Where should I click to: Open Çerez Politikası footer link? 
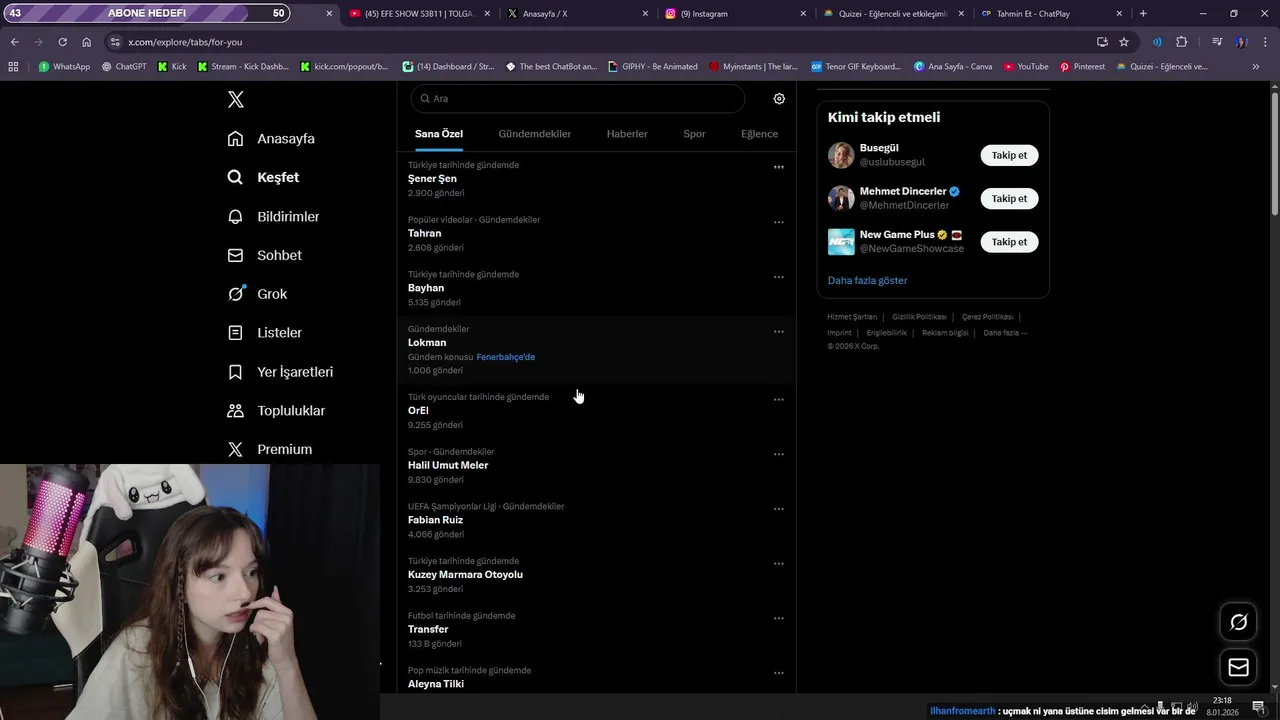(x=987, y=317)
